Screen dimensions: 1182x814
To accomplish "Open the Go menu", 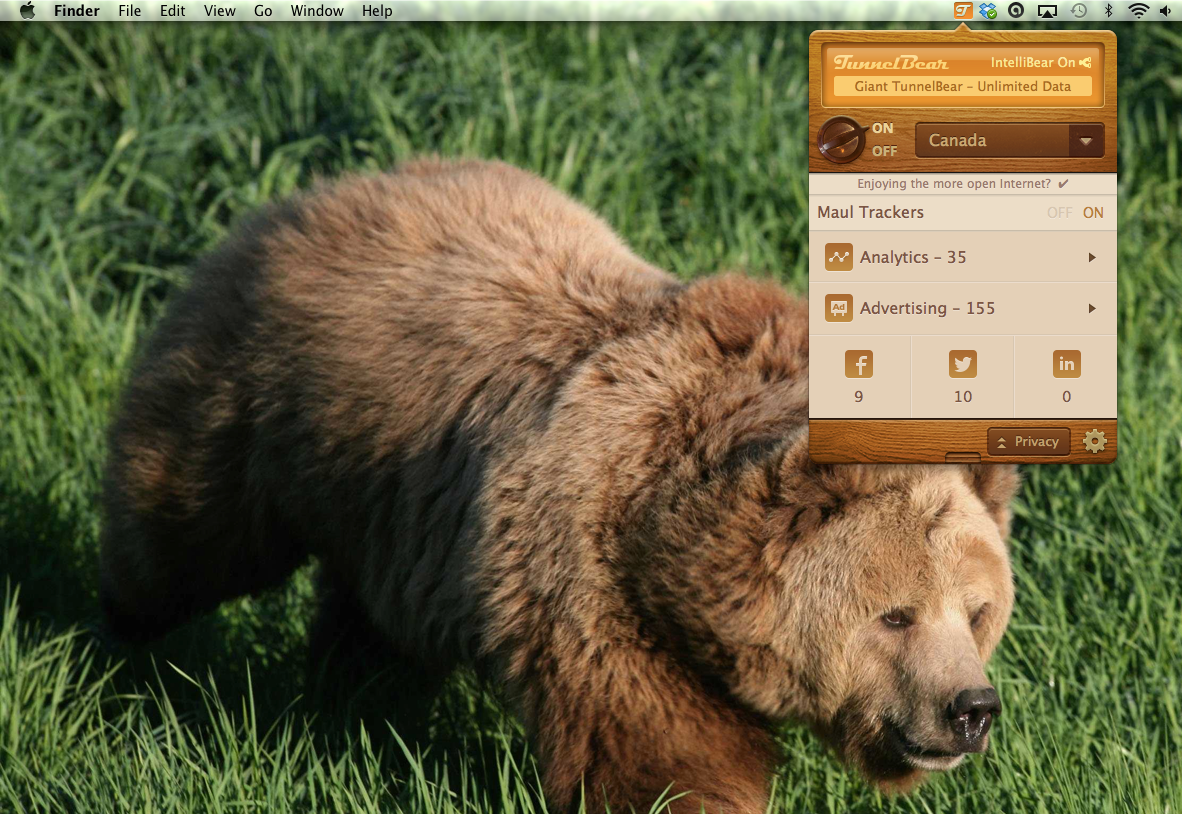I will click(263, 11).
